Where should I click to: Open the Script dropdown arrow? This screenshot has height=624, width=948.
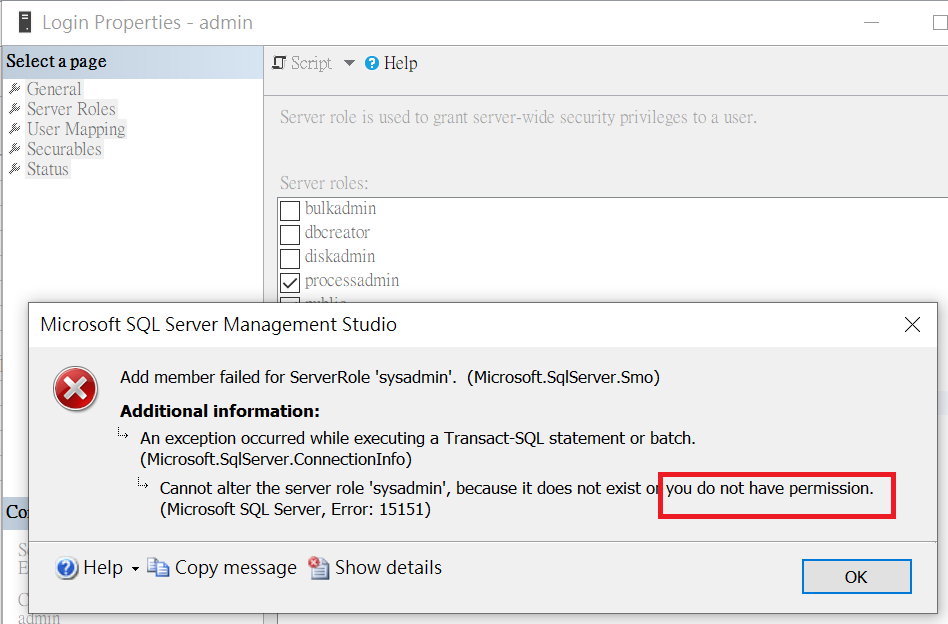349,63
